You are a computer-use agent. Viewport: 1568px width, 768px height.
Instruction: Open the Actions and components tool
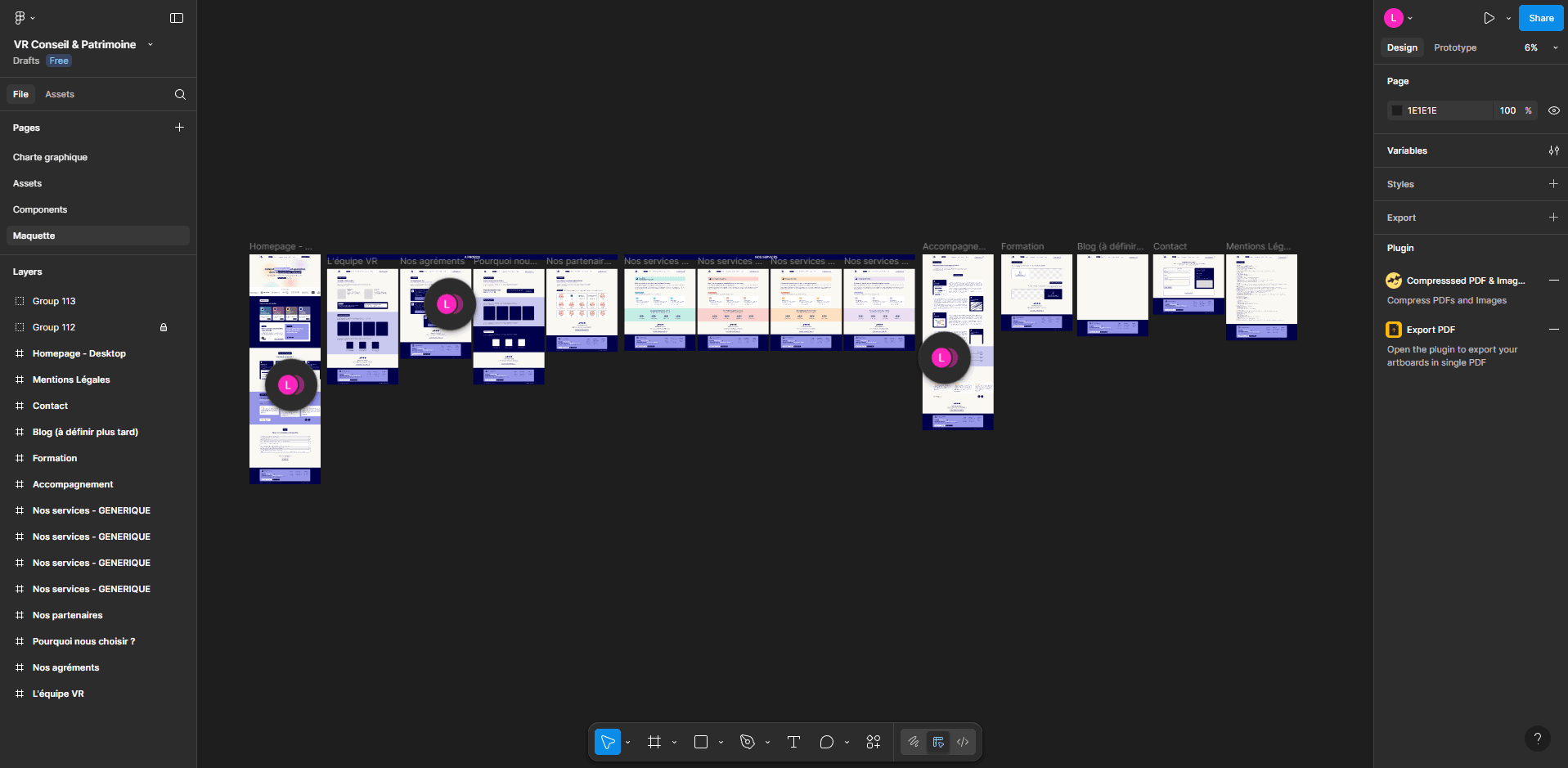873,742
